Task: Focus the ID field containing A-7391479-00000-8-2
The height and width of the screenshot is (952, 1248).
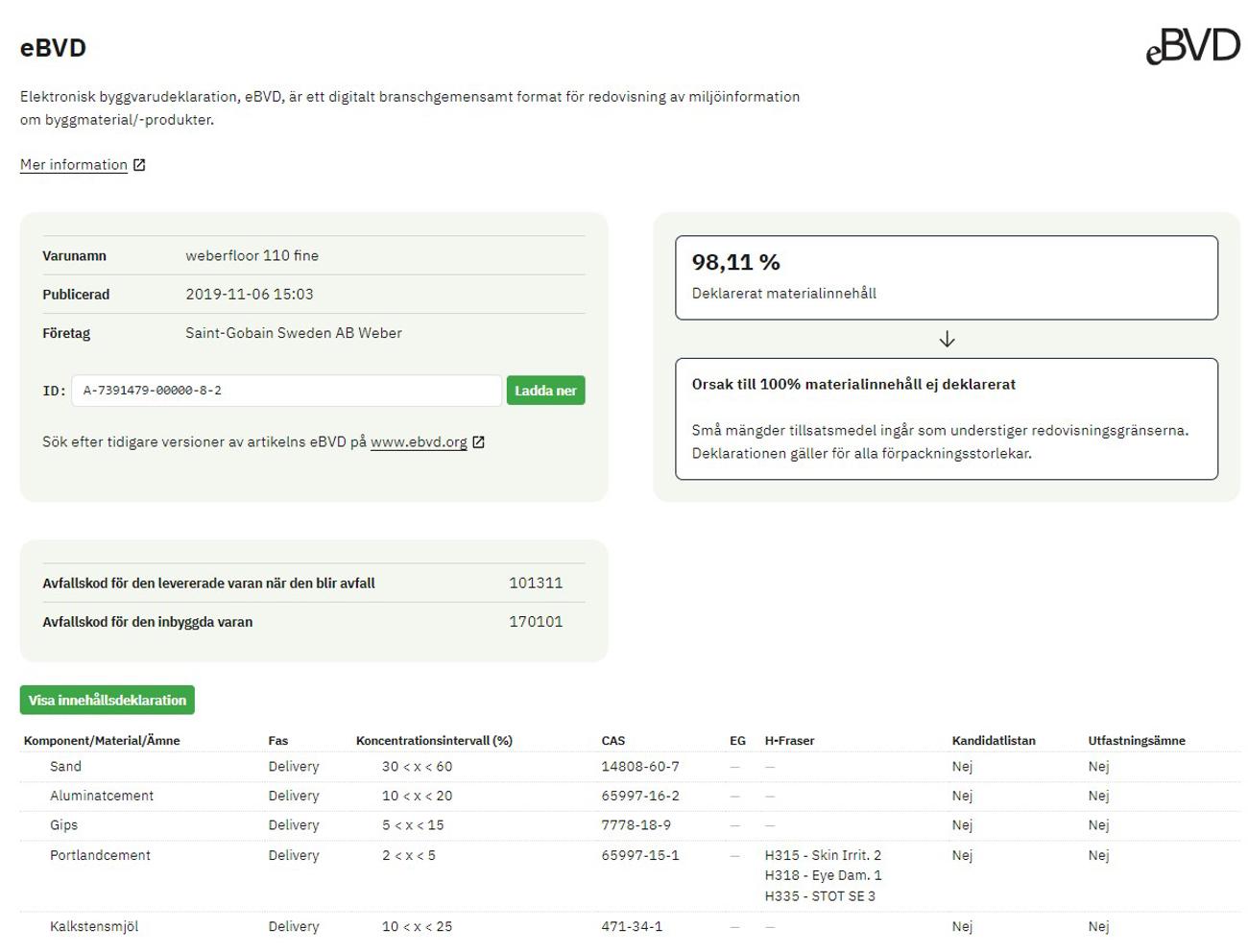Action: [x=286, y=391]
